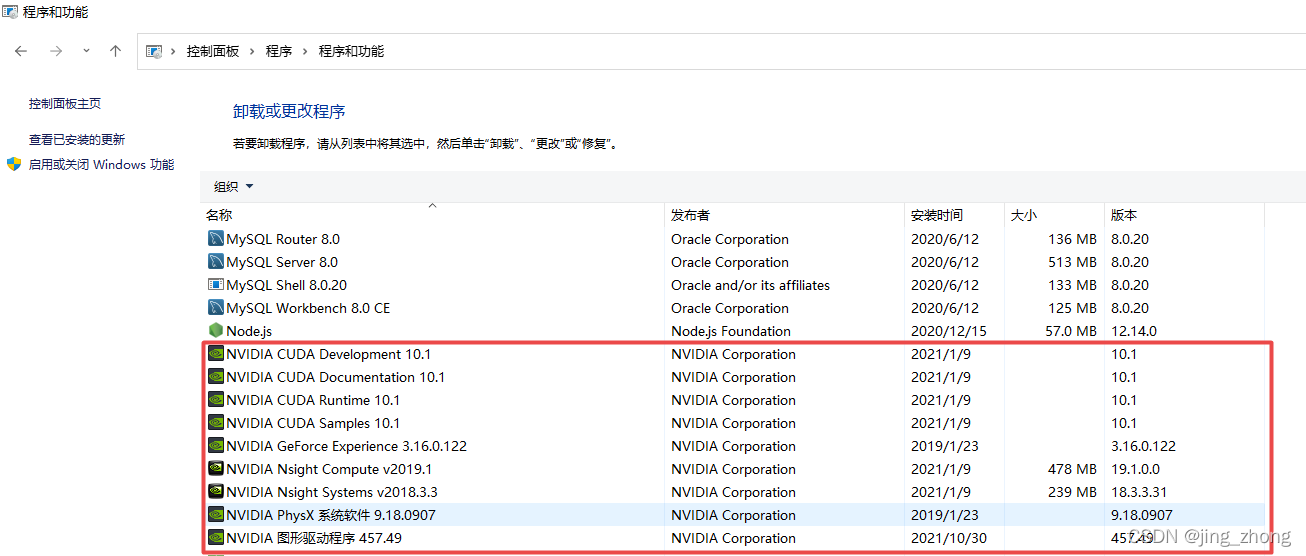Click the Node.js hexagon icon

pos(216,331)
